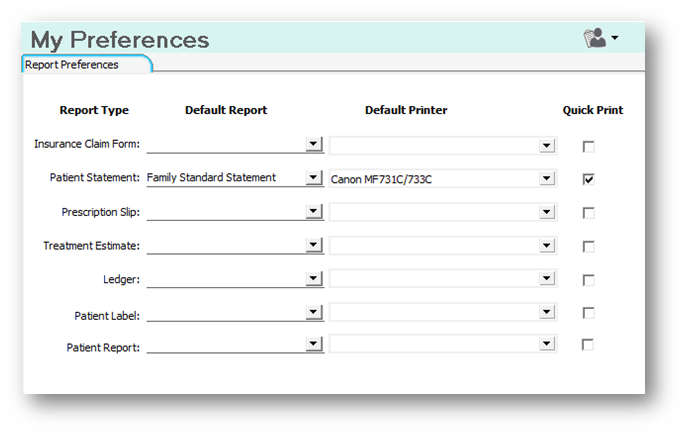Viewport: 687px width, 436px height.
Task: Open Prescription Slip default report dropdown
Action: click(314, 211)
